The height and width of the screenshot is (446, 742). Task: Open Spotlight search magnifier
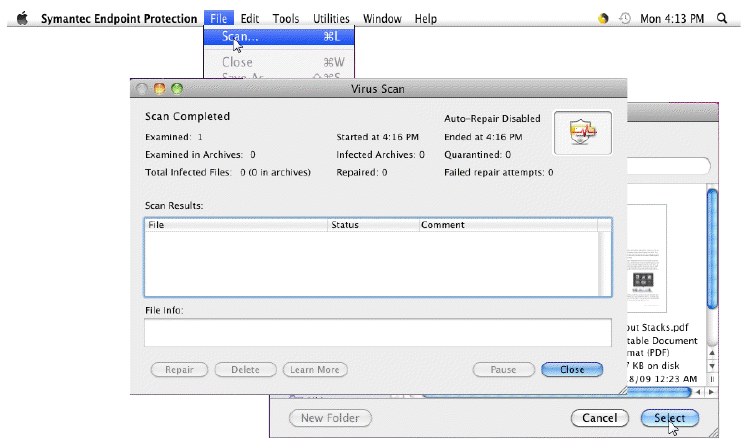[x=722, y=18]
